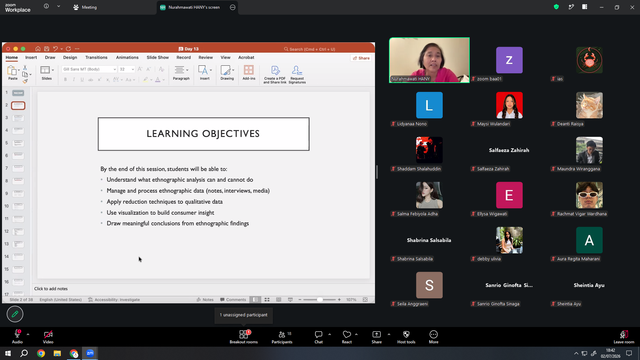Image resolution: width=640 pixels, height=360 pixels.
Task: Click the undo arrow in PowerPoint title bar
Action: [x=56, y=49]
